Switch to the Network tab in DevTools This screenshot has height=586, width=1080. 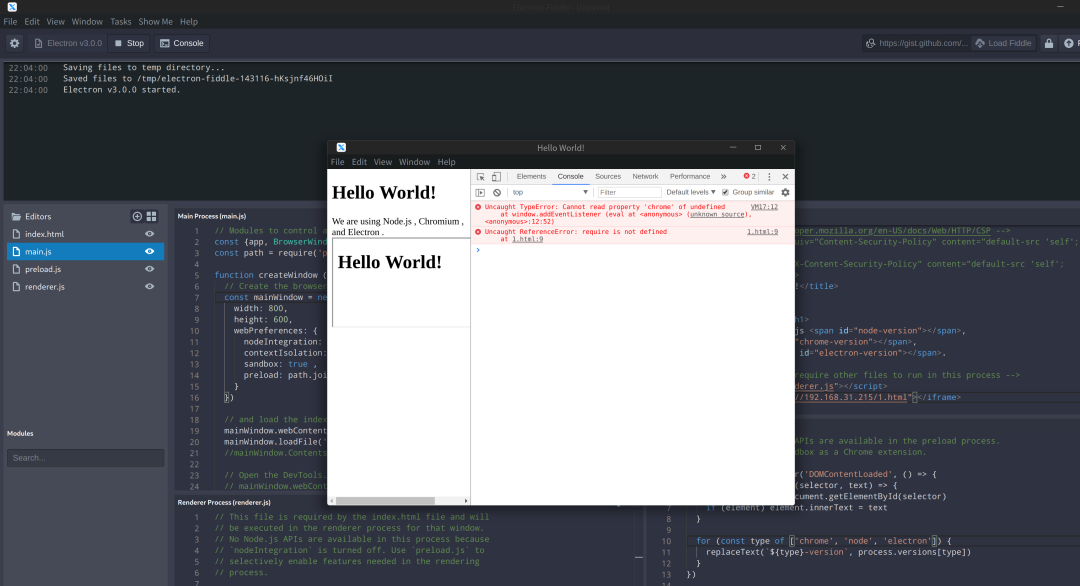[645, 177]
